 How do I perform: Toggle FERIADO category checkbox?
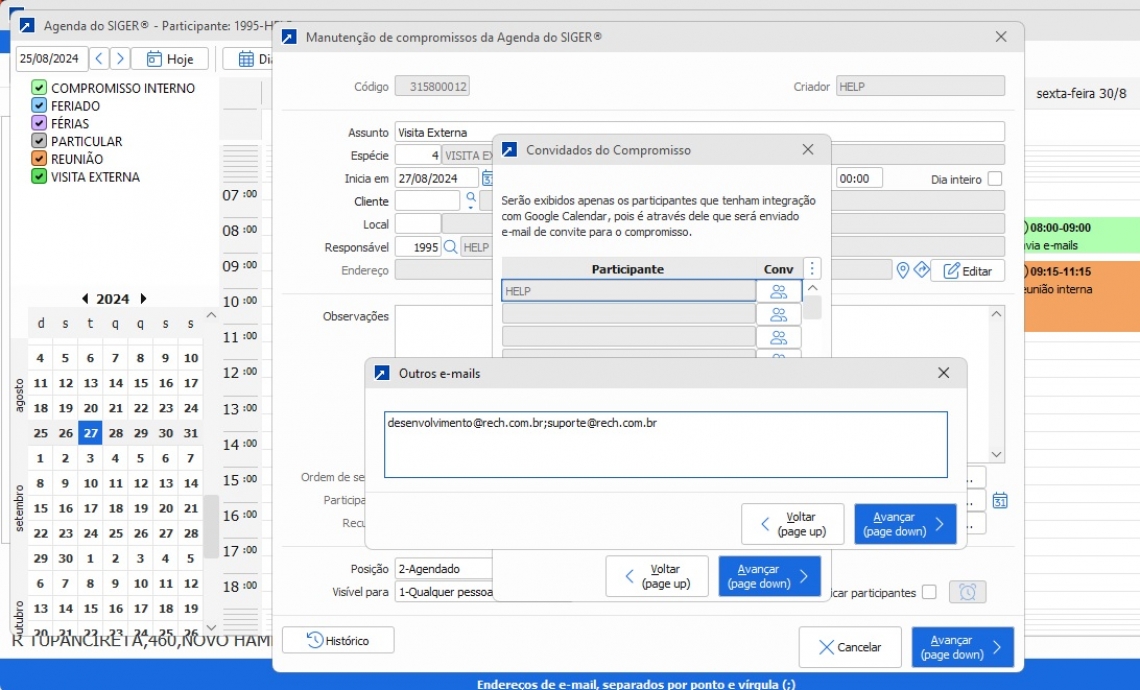[x=39, y=105]
